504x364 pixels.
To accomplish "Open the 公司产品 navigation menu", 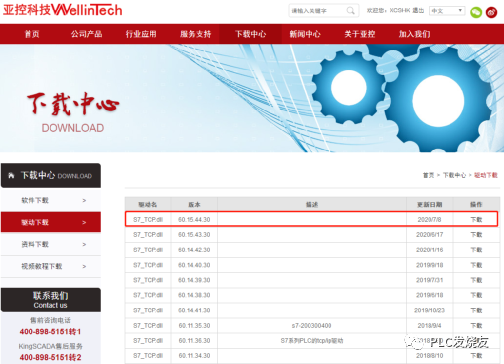I will [x=86, y=34].
